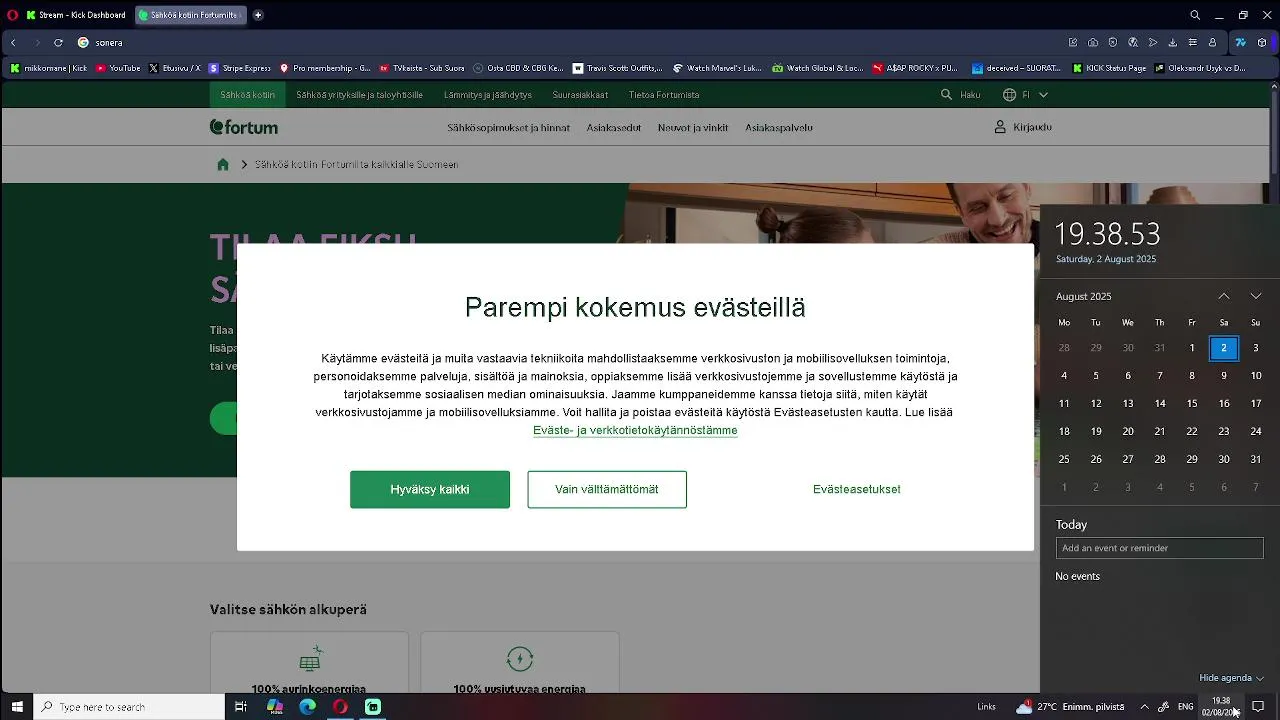Open Microsoft Edge from the taskbar

tap(308, 707)
